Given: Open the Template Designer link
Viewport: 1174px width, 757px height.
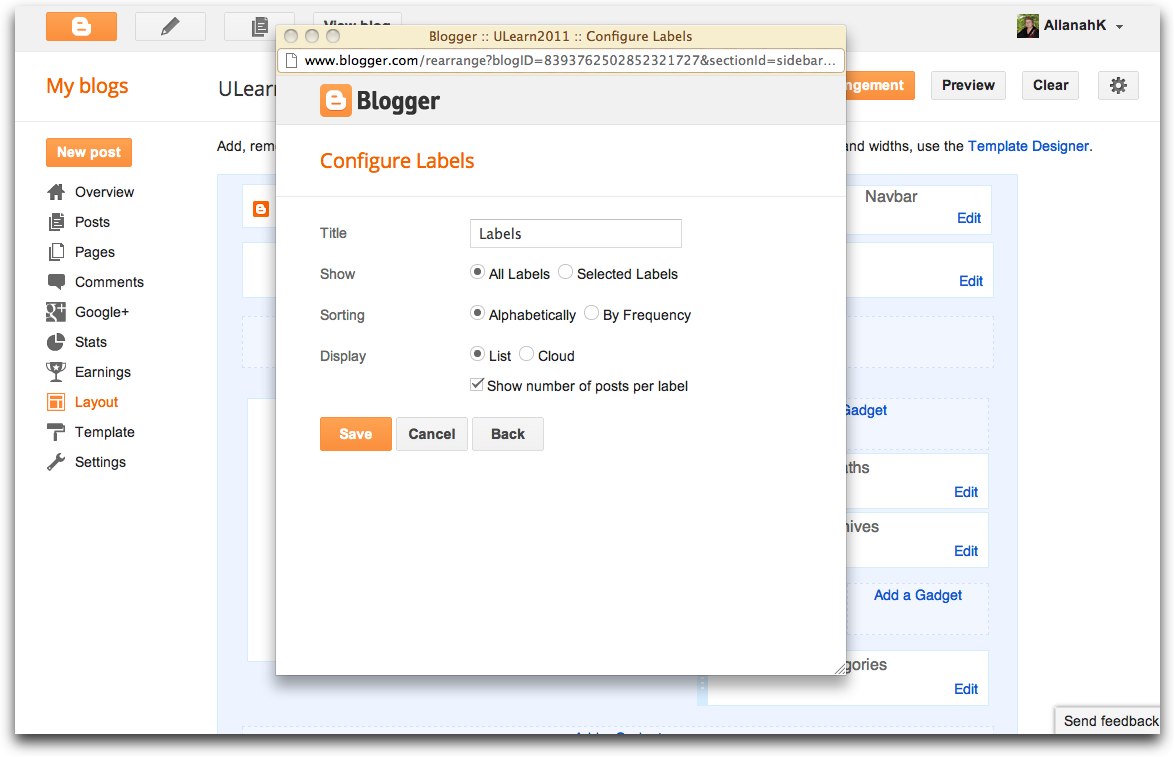Looking at the screenshot, I should [1028, 145].
